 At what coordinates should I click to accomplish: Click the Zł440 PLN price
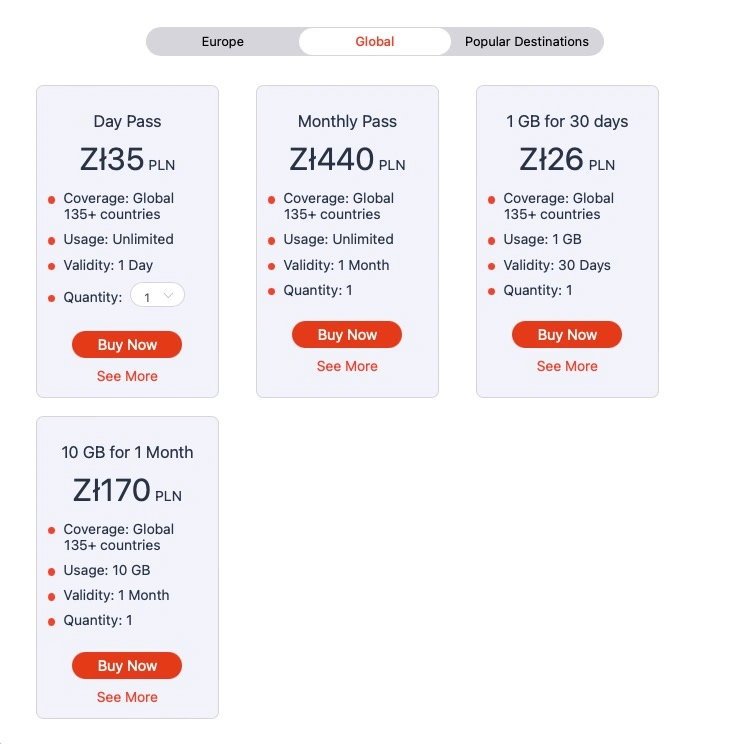(x=347, y=159)
